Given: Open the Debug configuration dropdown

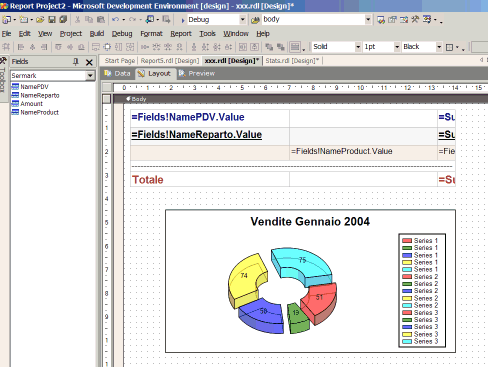Looking at the screenshot, I should coord(243,20).
